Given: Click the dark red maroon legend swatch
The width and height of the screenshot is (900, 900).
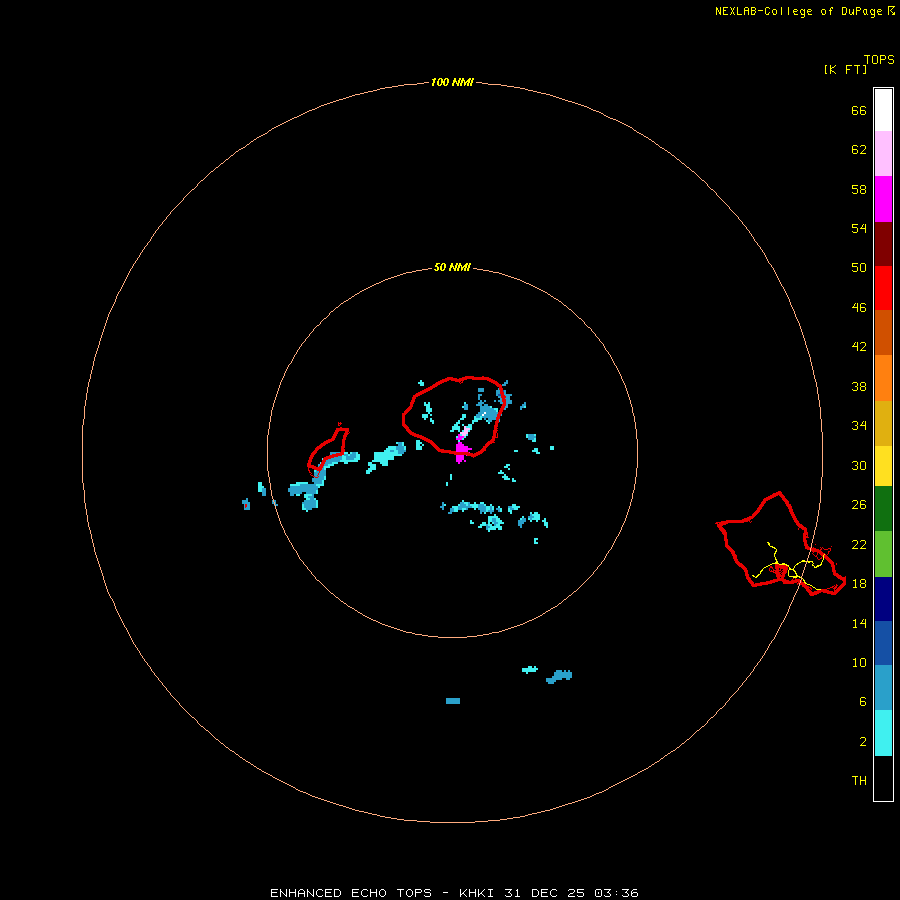Looking at the screenshot, I should pos(883,243).
